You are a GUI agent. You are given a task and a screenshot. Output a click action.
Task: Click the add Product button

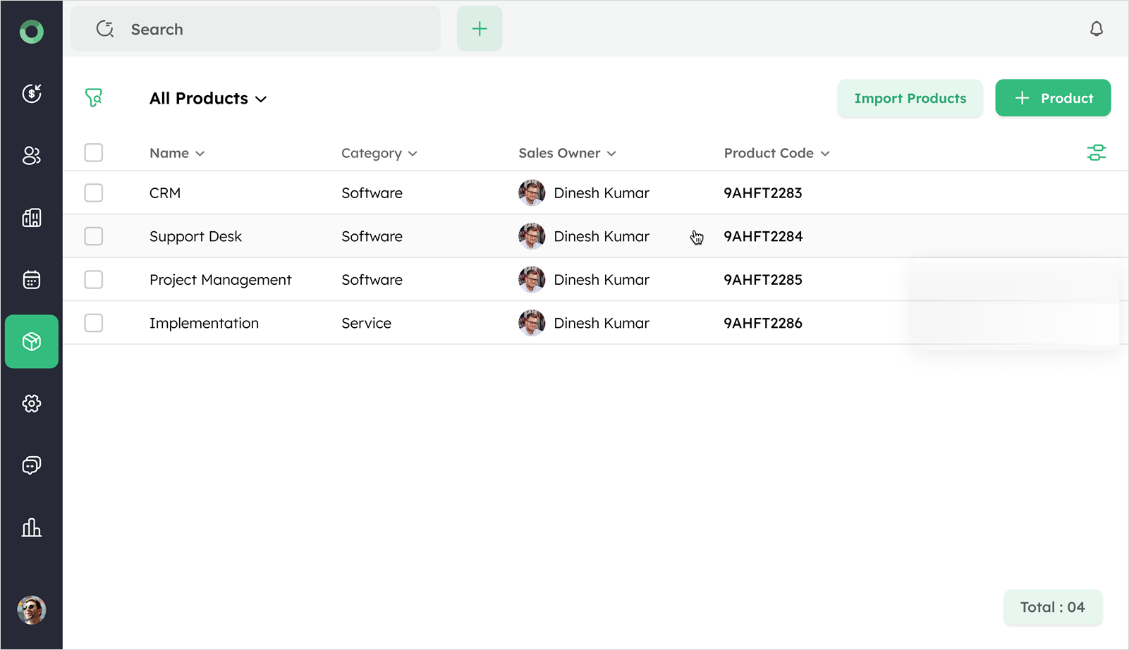pyautogui.click(x=1053, y=98)
